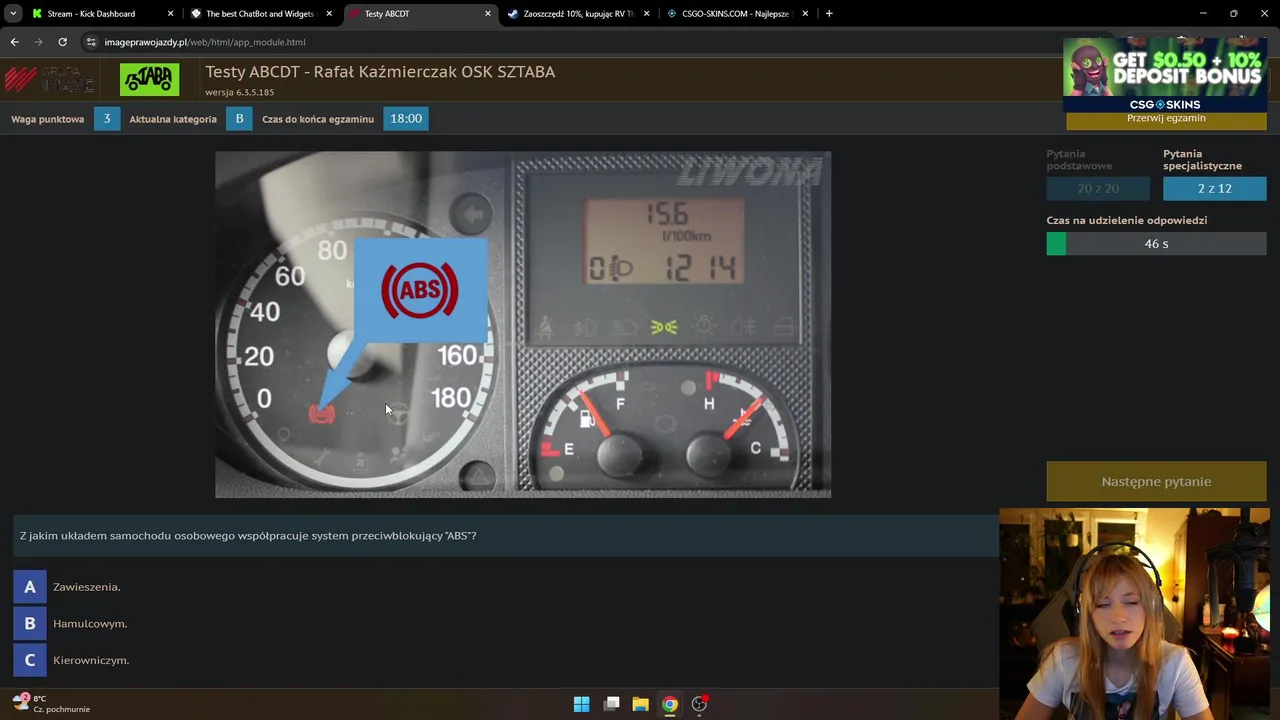Go back in browser history
This screenshot has height=720, width=1280.
(14, 42)
